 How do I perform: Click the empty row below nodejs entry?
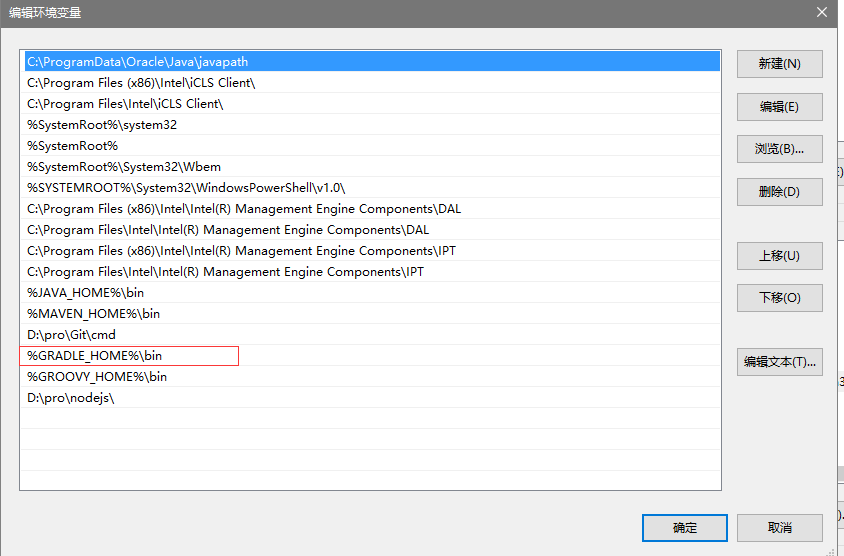tap(370, 419)
